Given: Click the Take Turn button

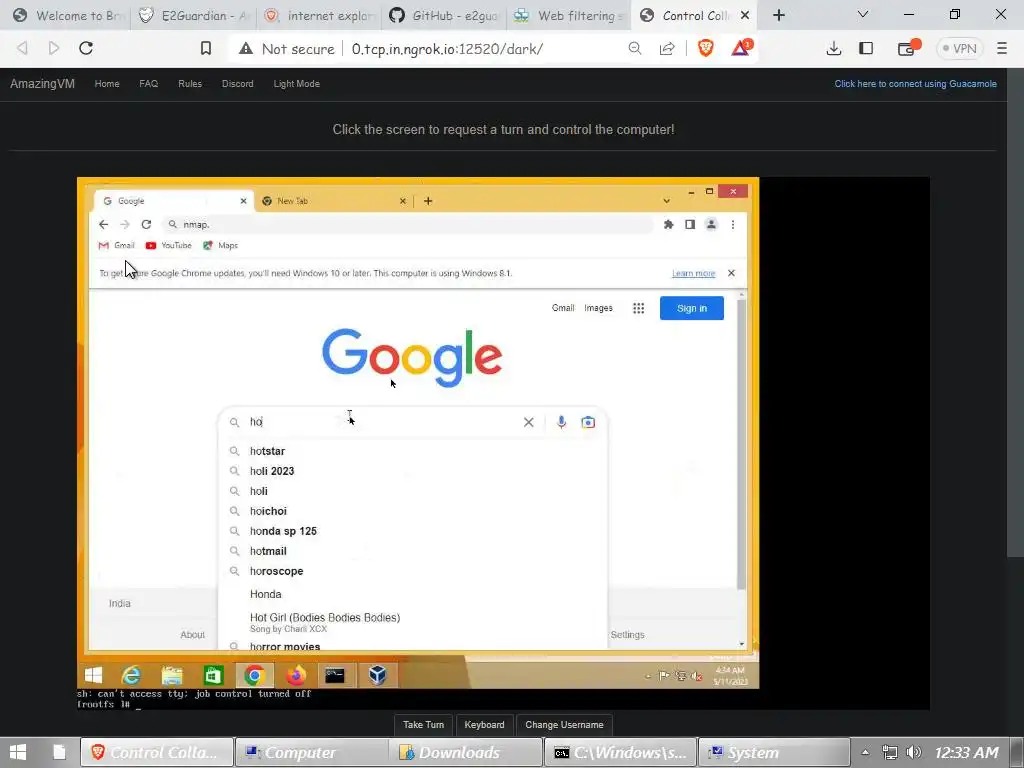Looking at the screenshot, I should [423, 724].
